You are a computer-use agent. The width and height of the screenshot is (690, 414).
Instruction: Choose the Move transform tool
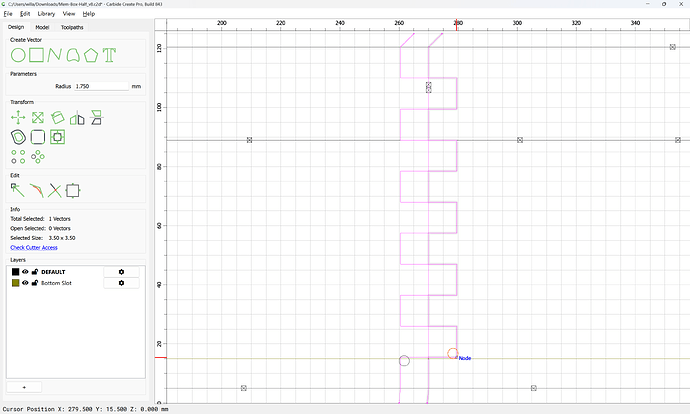pyautogui.click(x=18, y=118)
